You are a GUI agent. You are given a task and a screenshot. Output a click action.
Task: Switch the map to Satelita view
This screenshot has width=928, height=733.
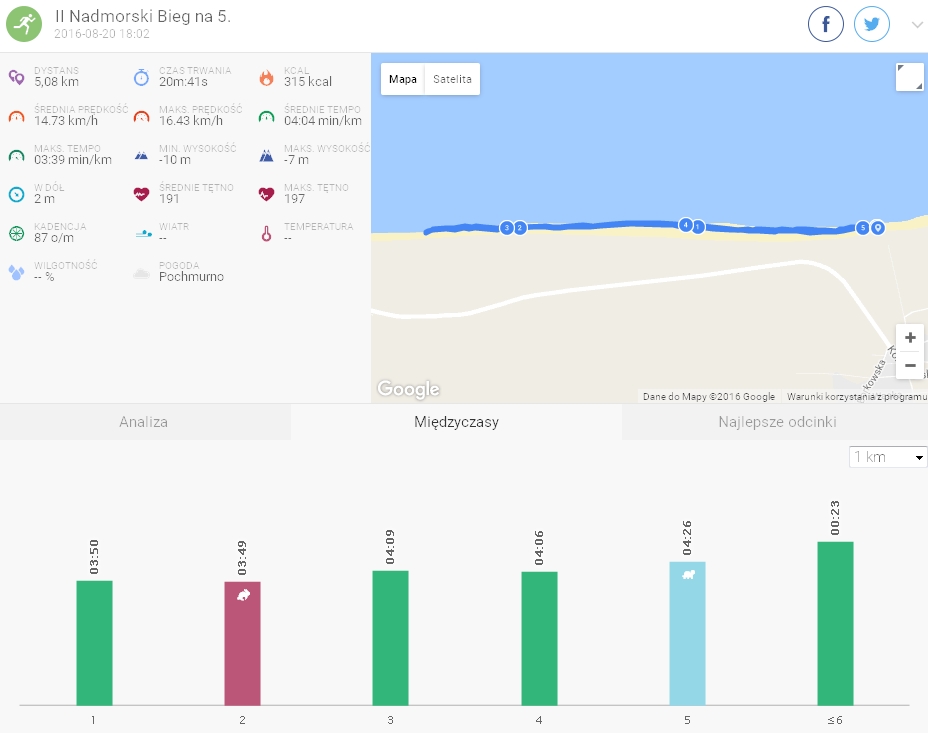[x=452, y=79]
